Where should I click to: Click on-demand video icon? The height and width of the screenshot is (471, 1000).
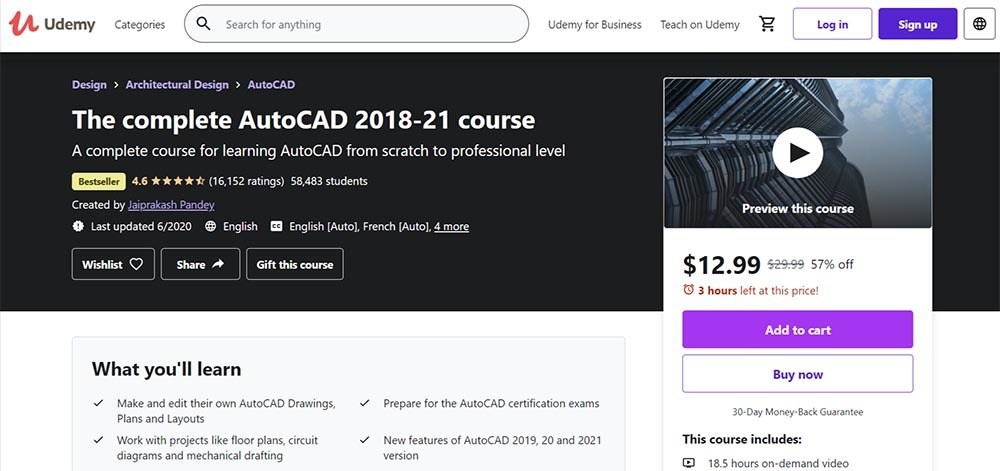689,463
